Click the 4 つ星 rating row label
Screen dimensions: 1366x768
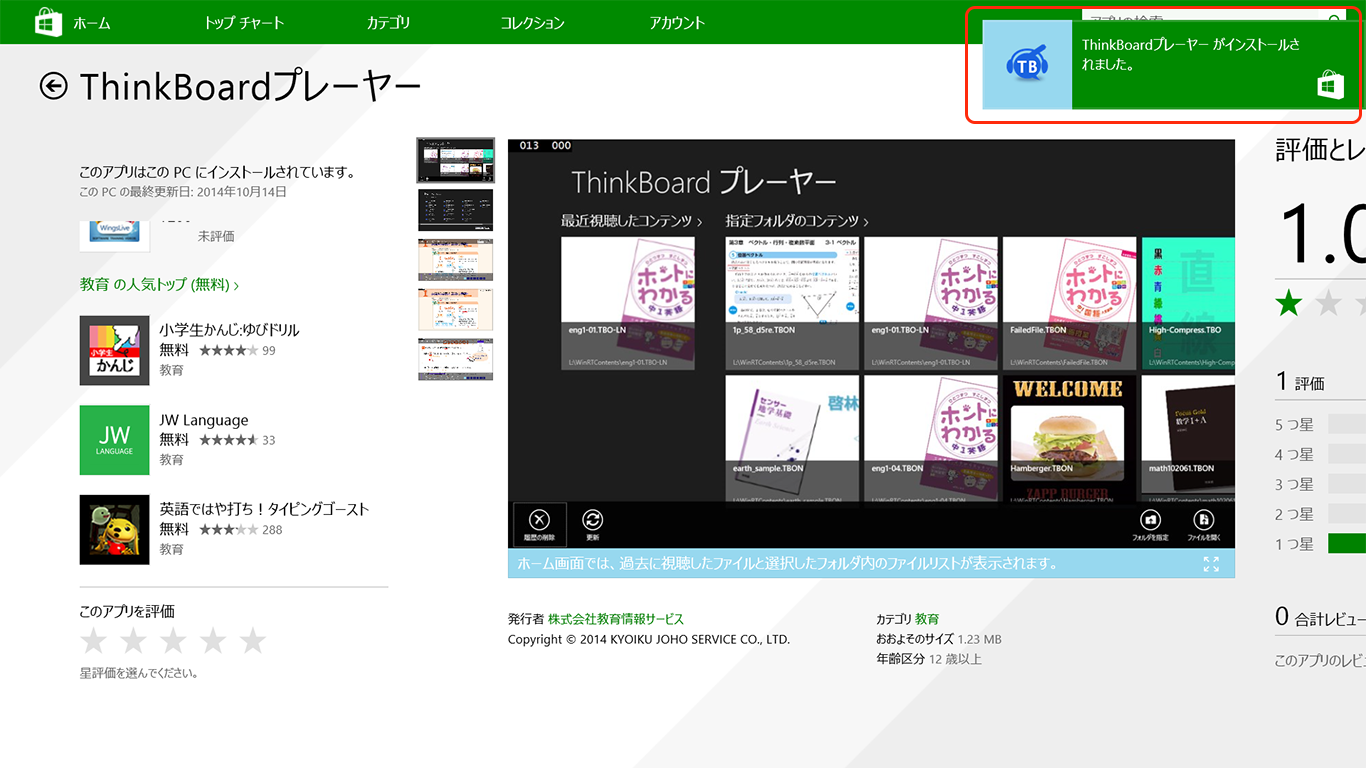coord(1294,454)
